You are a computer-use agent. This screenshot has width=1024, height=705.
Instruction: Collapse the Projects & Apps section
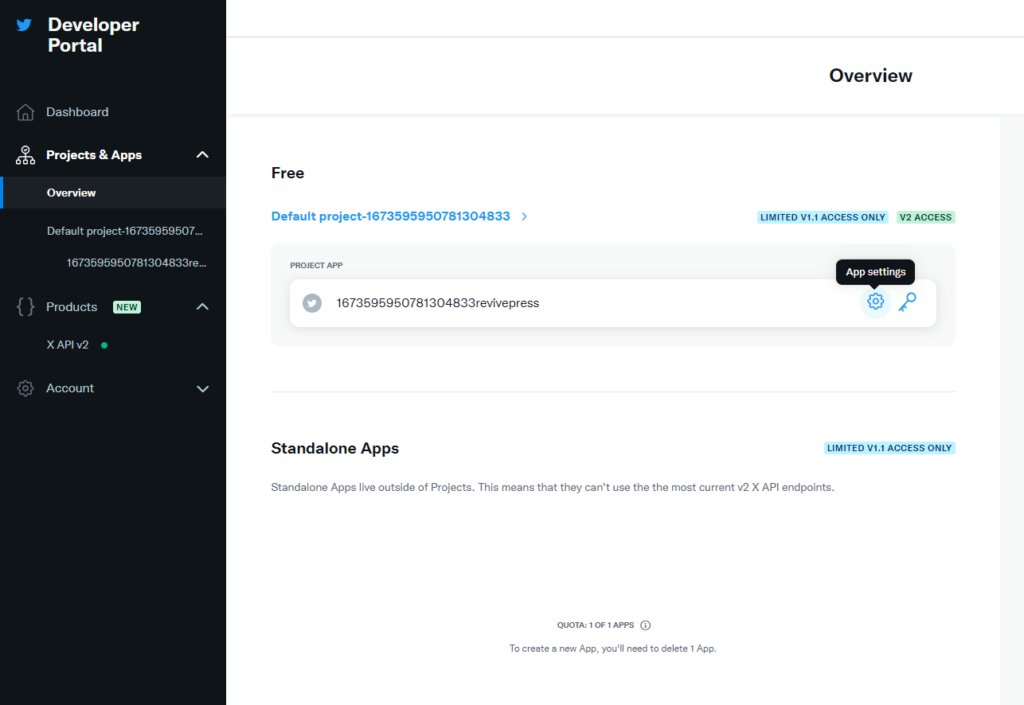click(202, 155)
